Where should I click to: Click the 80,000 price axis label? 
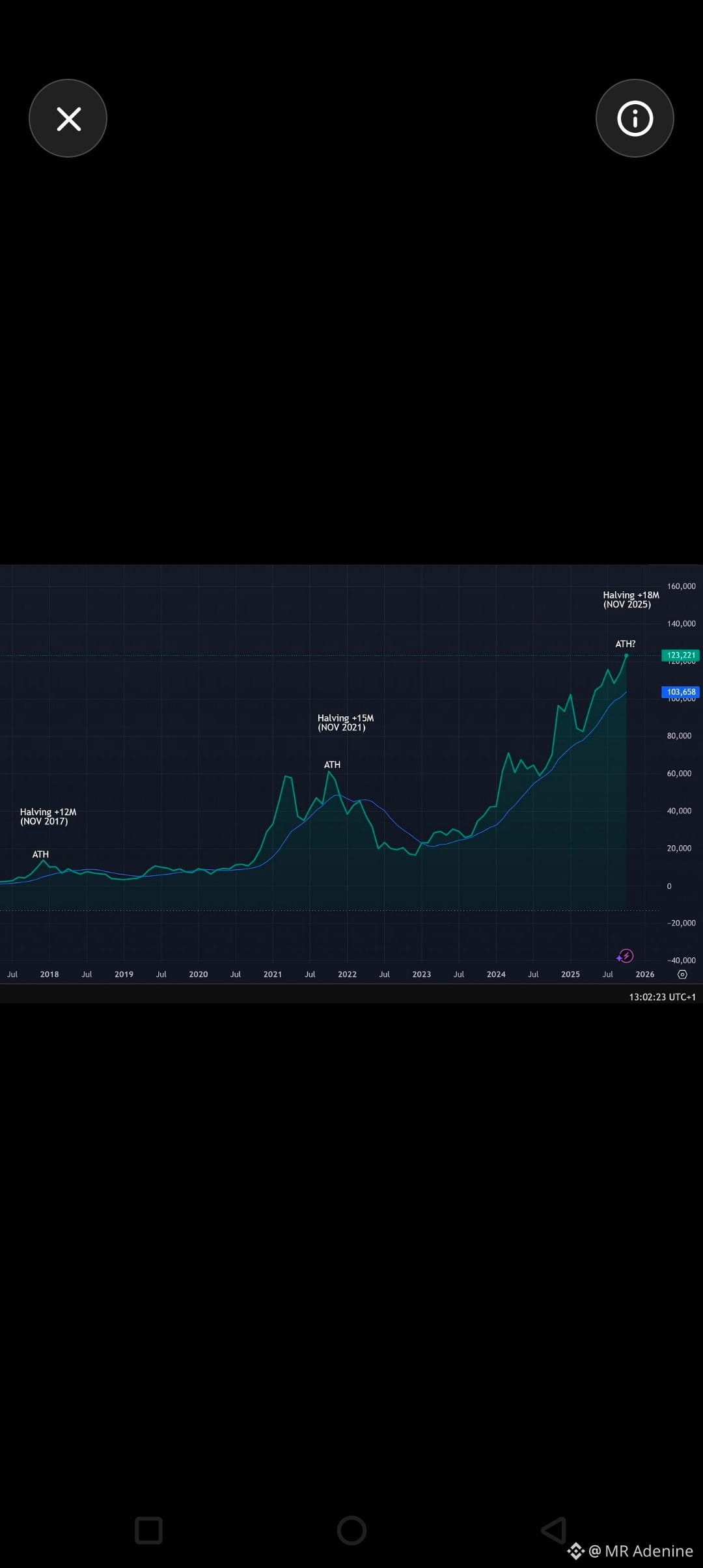679,736
